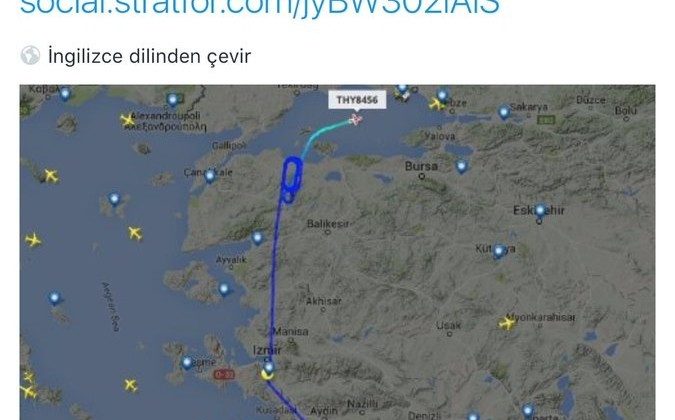Click the airport pin at Eskişehir
The image size is (675, 420).
[x=540, y=211]
